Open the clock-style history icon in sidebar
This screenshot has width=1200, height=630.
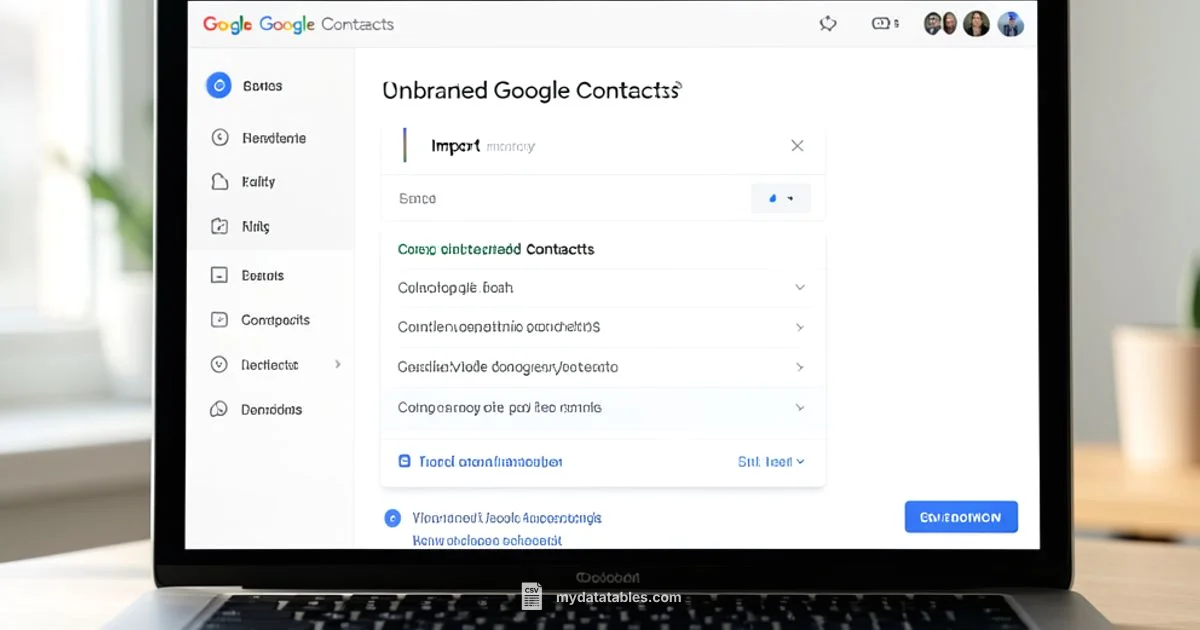[219, 137]
